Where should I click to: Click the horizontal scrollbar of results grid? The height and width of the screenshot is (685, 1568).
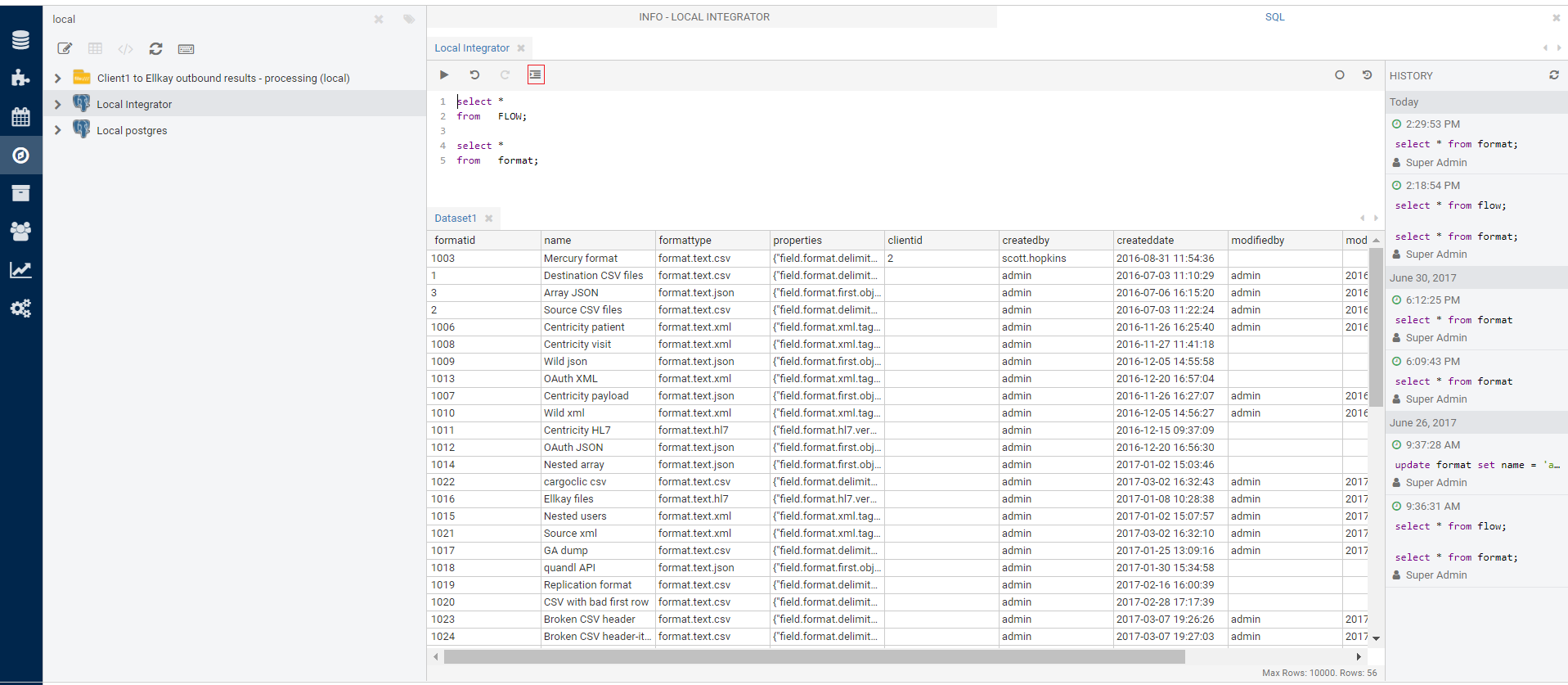point(814,656)
